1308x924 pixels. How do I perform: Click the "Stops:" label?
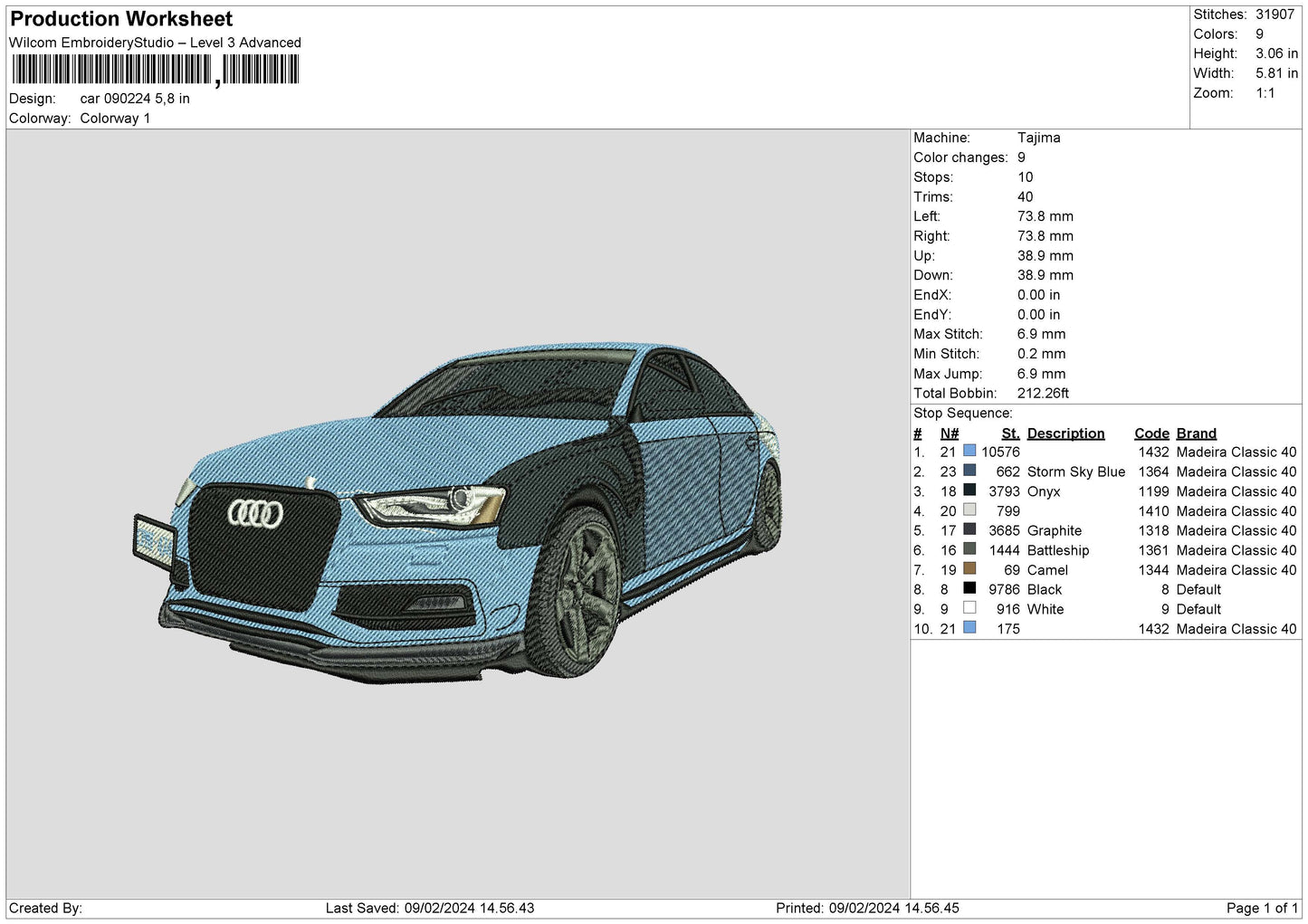pyautogui.click(x=933, y=177)
